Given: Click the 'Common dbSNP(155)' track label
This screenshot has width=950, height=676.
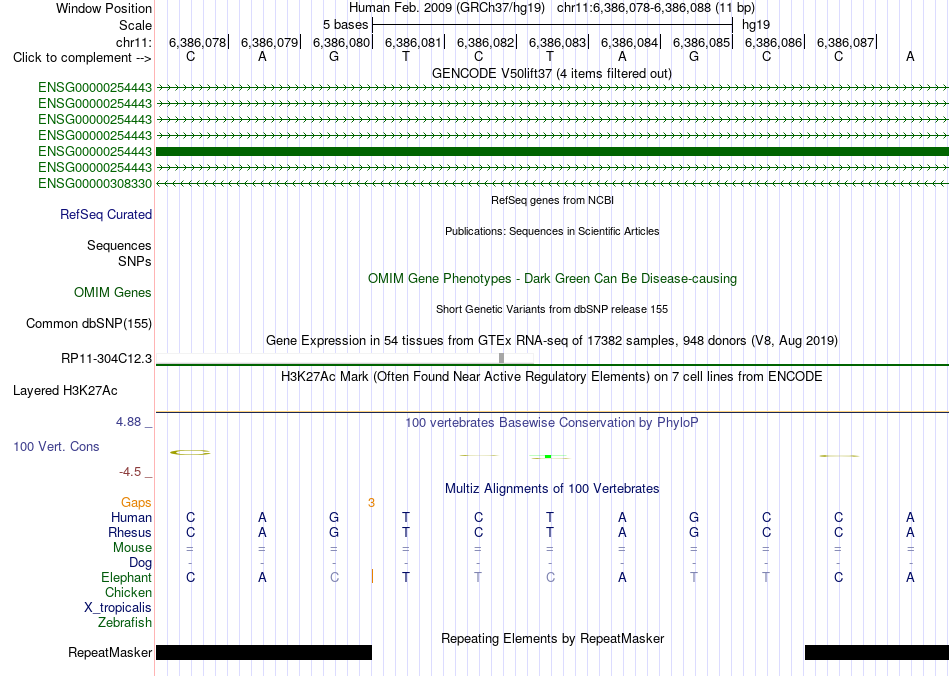Looking at the screenshot, I should [x=89, y=323].
